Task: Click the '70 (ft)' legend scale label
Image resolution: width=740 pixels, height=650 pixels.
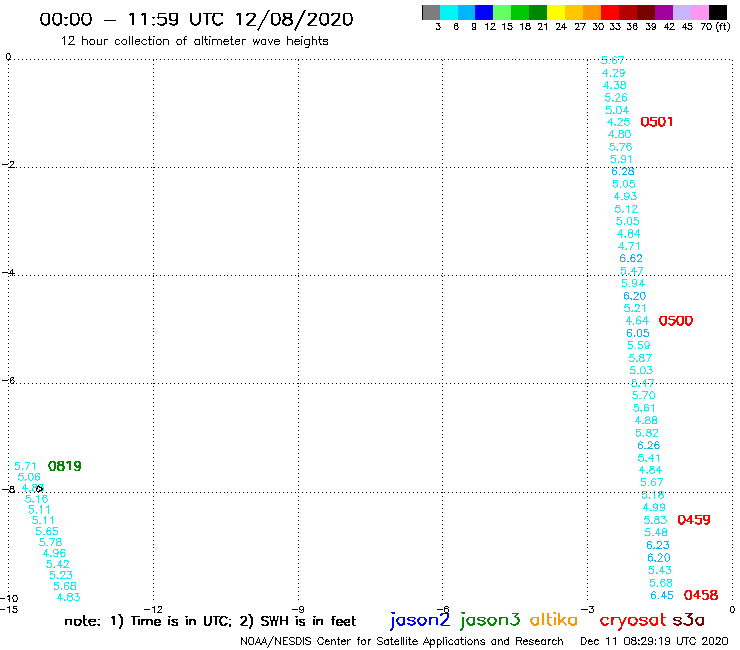Action: 715,26
